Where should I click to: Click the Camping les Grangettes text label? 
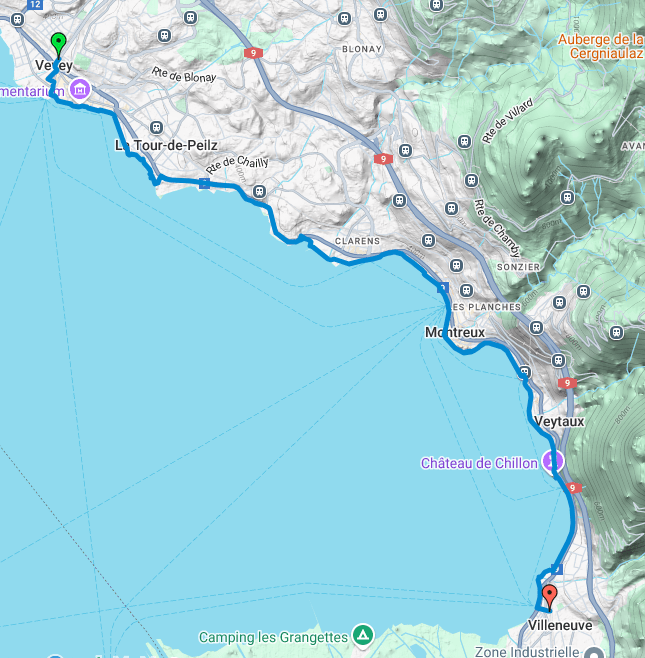pyautogui.click(x=273, y=637)
